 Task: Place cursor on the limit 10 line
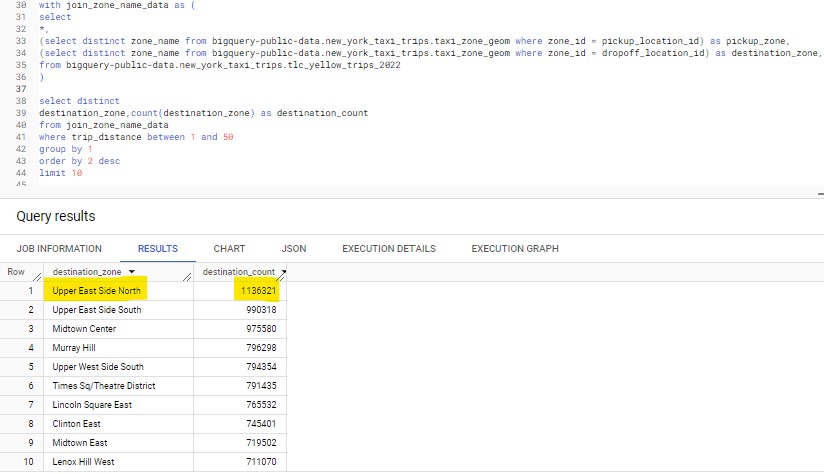[x=60, y=173]
